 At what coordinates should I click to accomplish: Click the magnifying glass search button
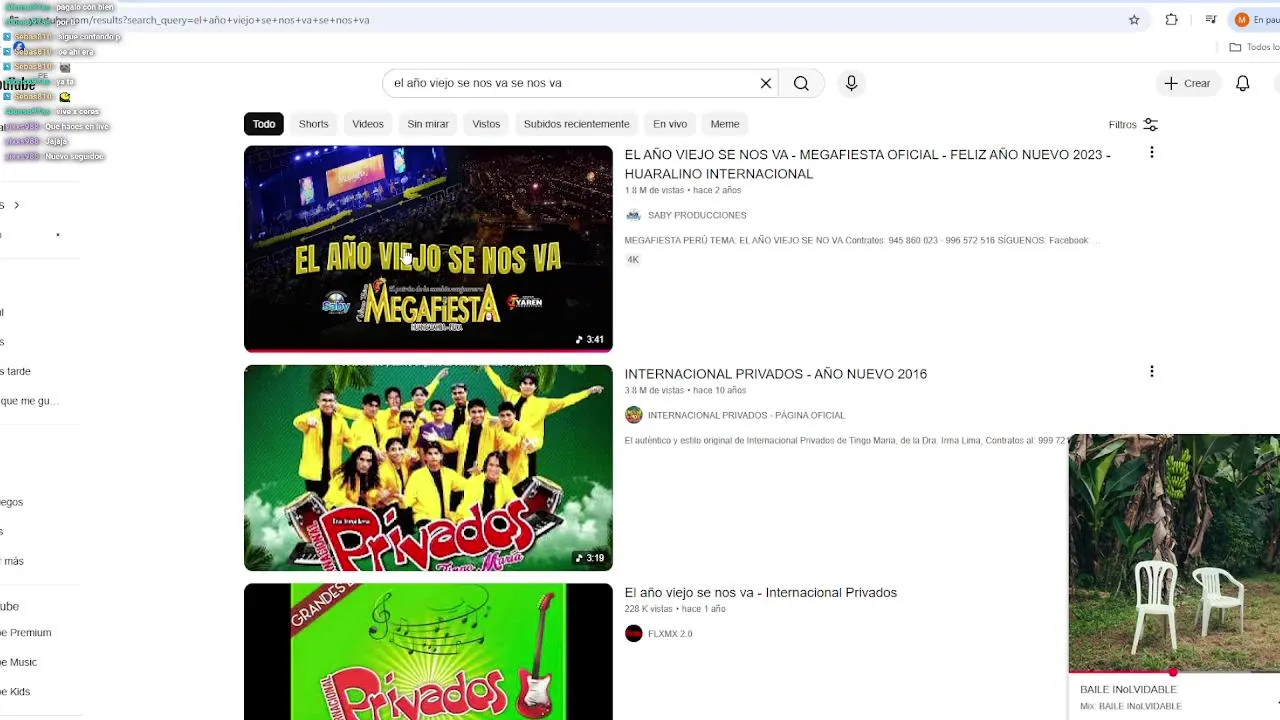click(x=801, y=83)
